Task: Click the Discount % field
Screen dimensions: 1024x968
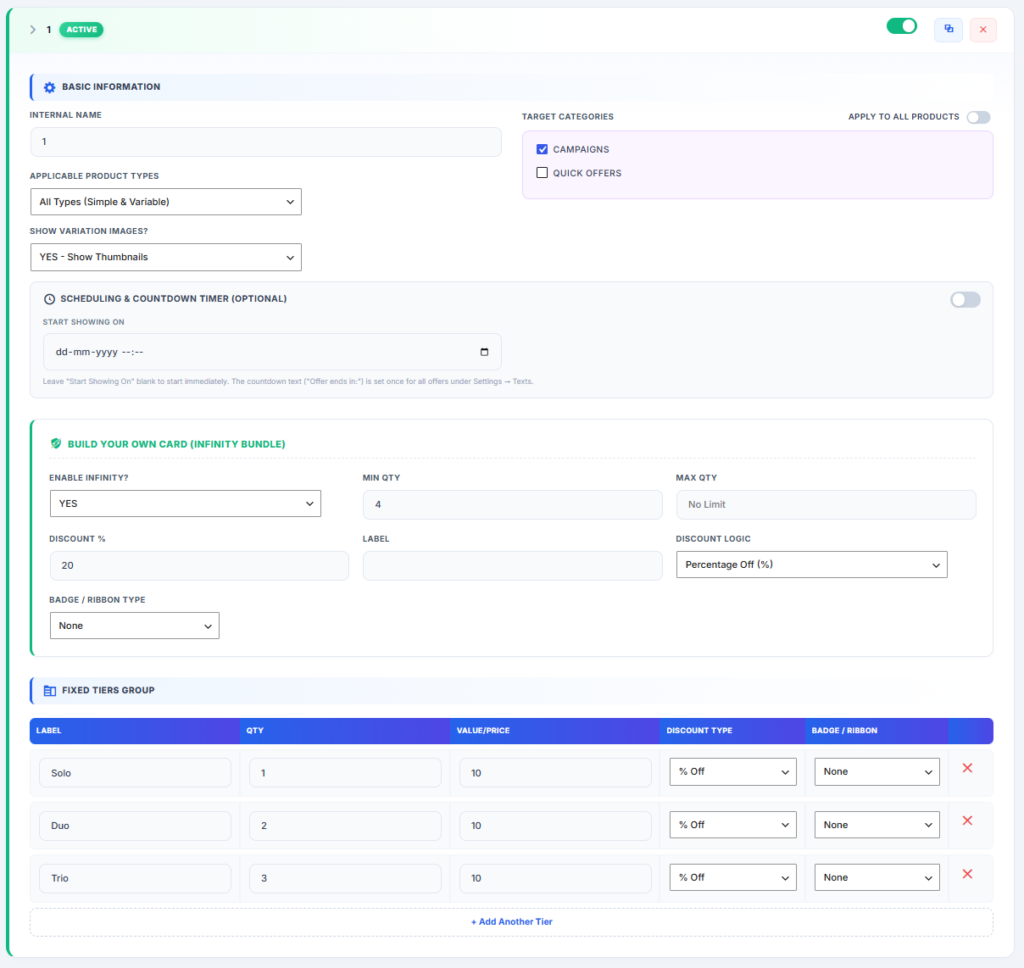Action: pyautogui.click(x=199, y=566)
